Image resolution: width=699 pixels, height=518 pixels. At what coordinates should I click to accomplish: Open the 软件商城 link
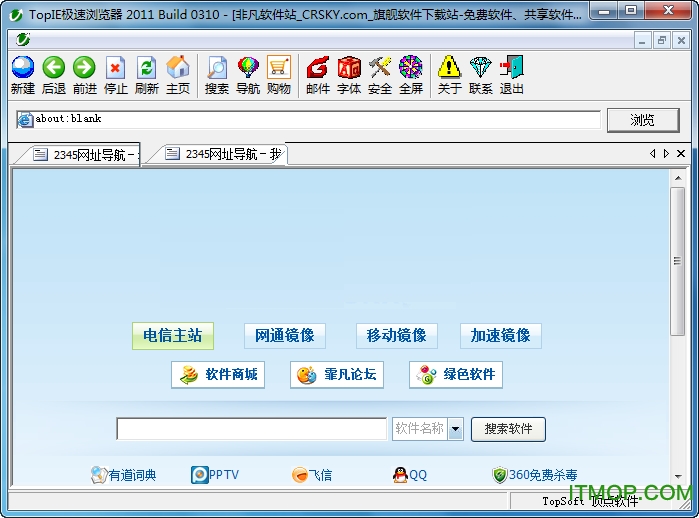coord(218,374)
